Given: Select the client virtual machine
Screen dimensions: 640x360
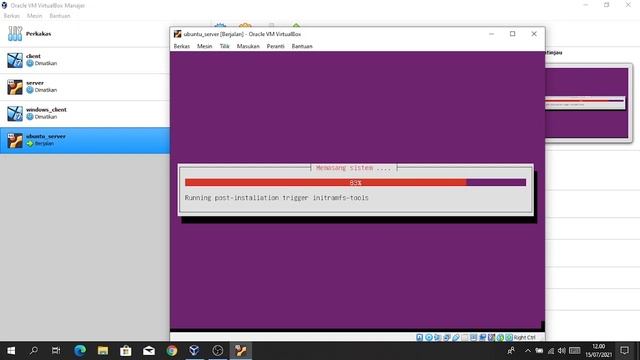Looking at the screenshot, I should [84, 60].
